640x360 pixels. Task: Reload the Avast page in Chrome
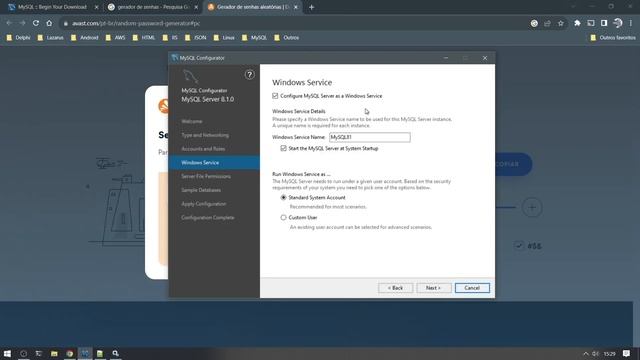tap(36, 23)
